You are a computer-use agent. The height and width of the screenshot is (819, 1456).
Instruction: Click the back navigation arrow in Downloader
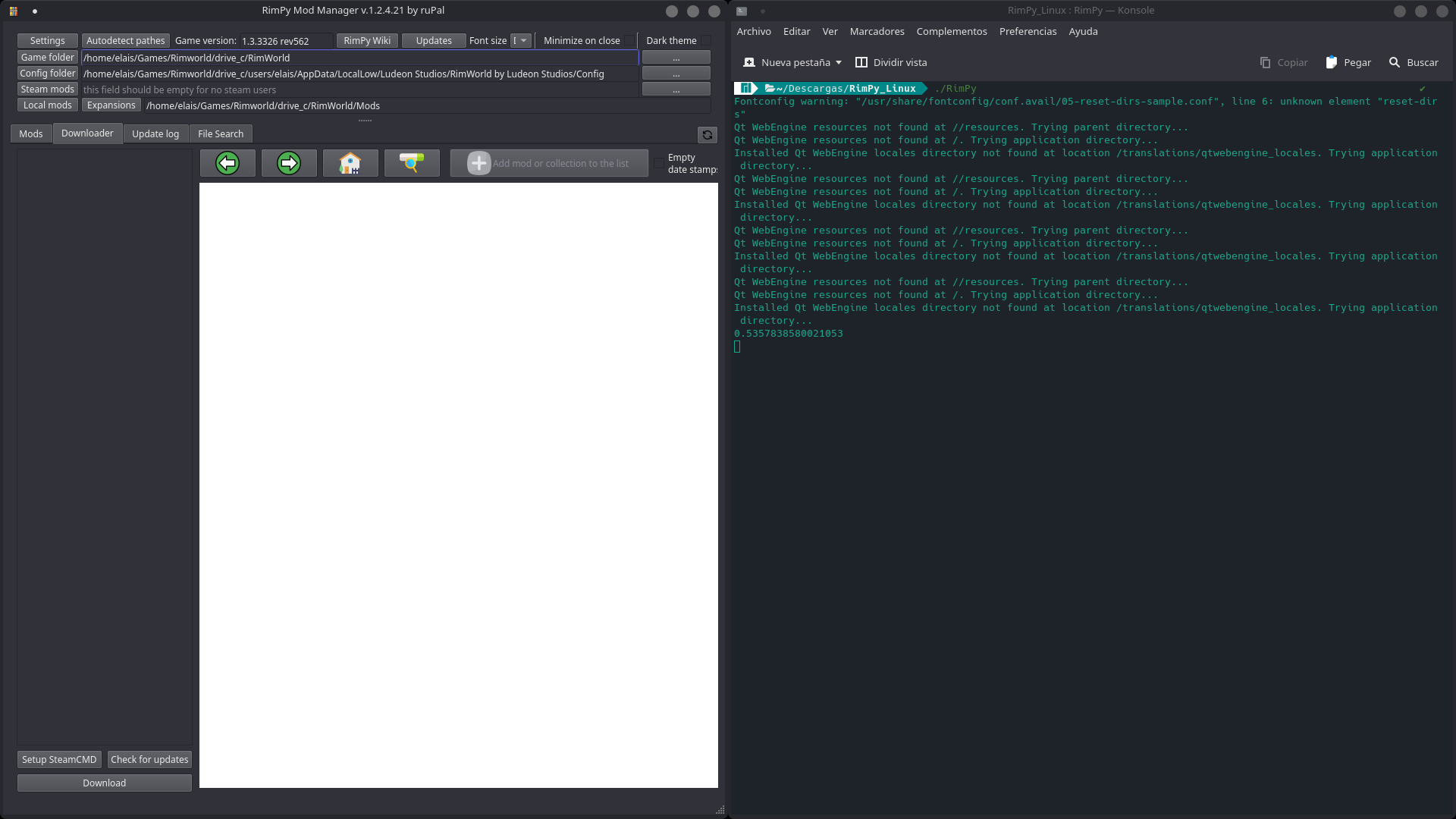227,162
